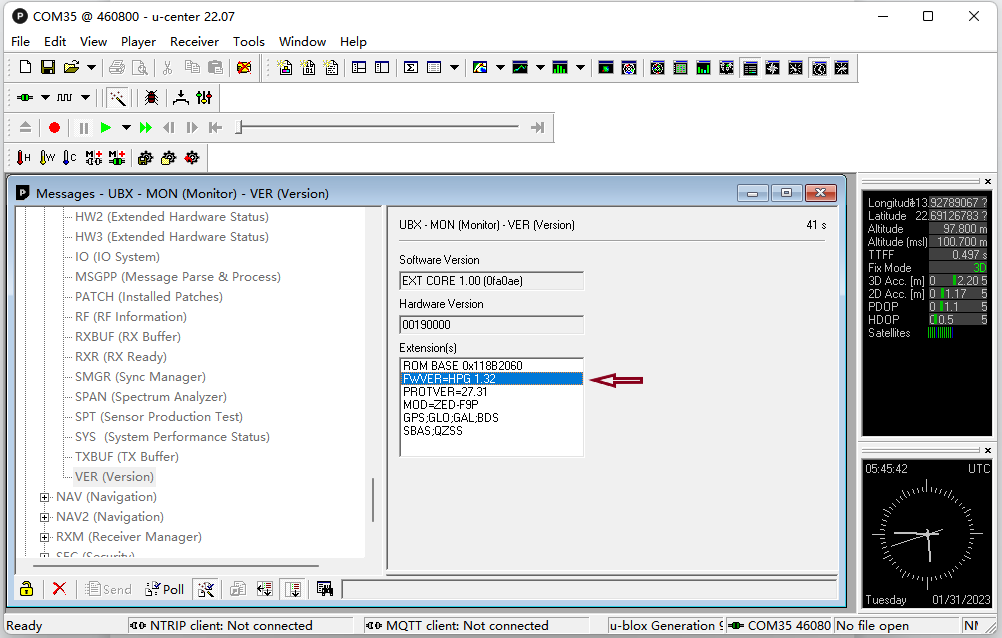Click the warmstart yellow thermometer icon
The width and height of the screenshot is (1002, 638).
pos(47,157)
